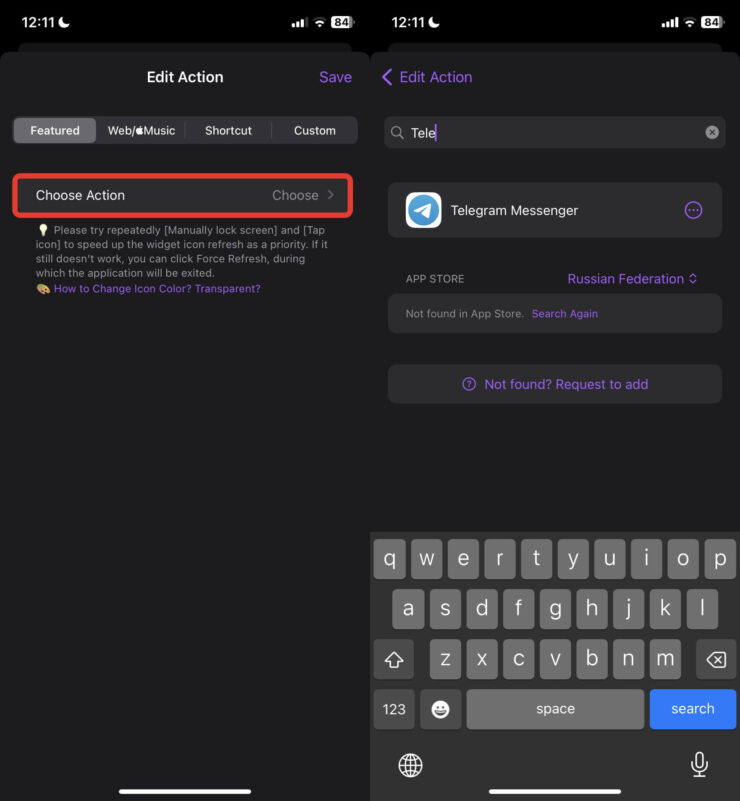The width and height of the screenshot is (740, 801).
Task: Clear the search field with the X icon
Action: coord(712,132)
